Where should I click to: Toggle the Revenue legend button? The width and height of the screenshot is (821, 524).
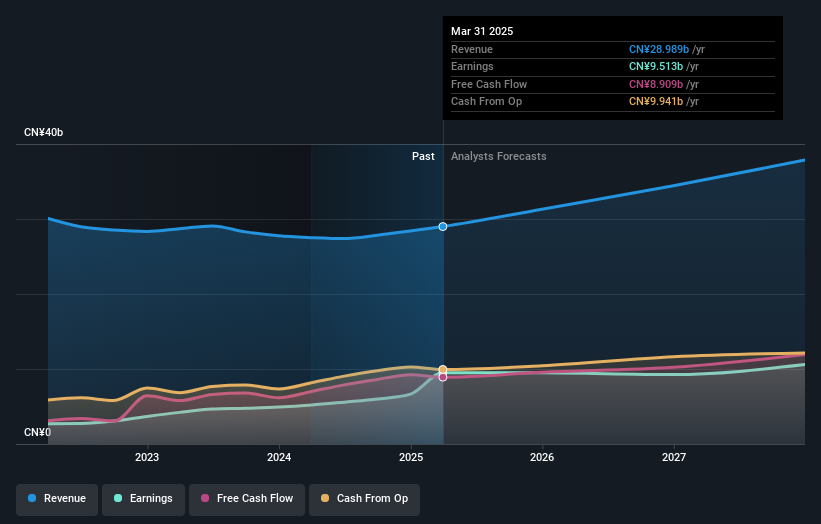pos(57,499)
